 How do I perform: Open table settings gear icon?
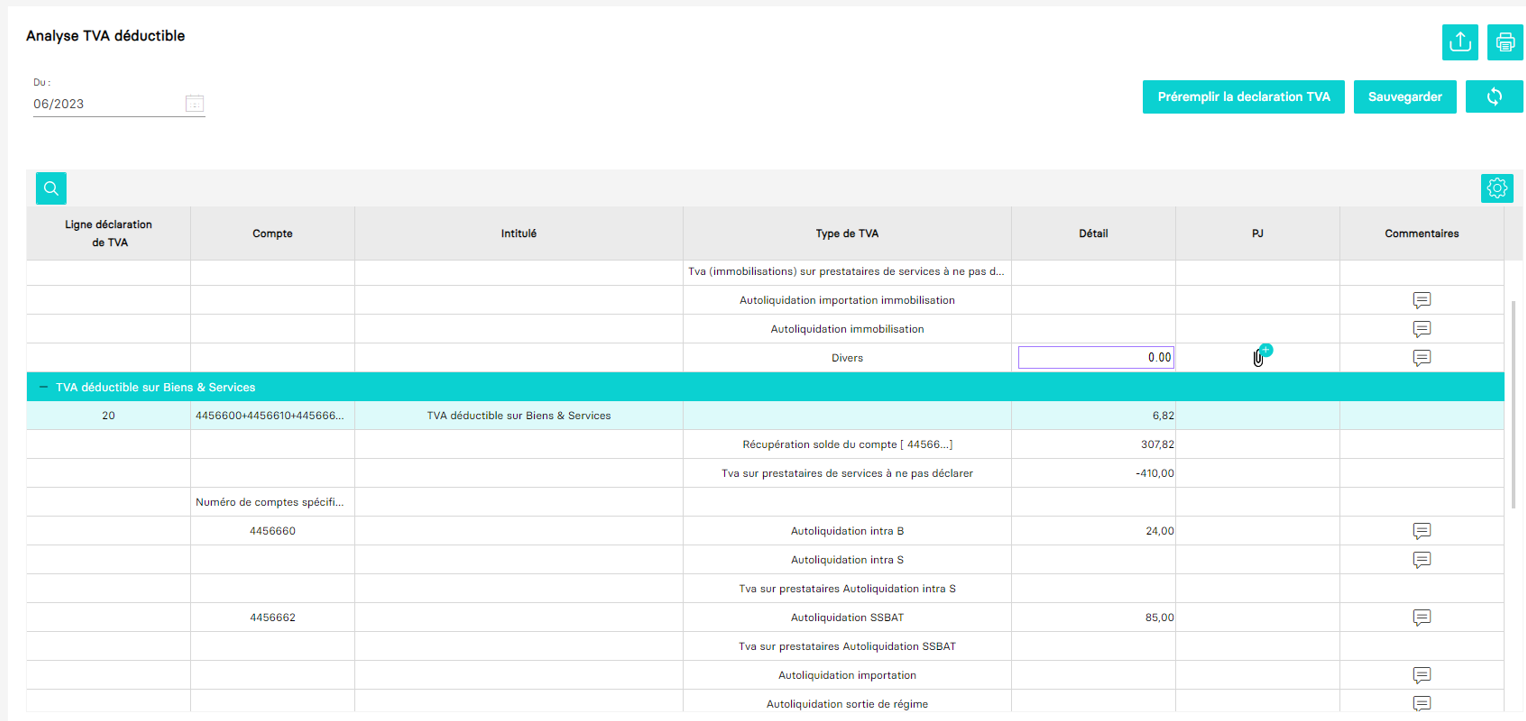pyautogui.click(x=1497, y=188)
